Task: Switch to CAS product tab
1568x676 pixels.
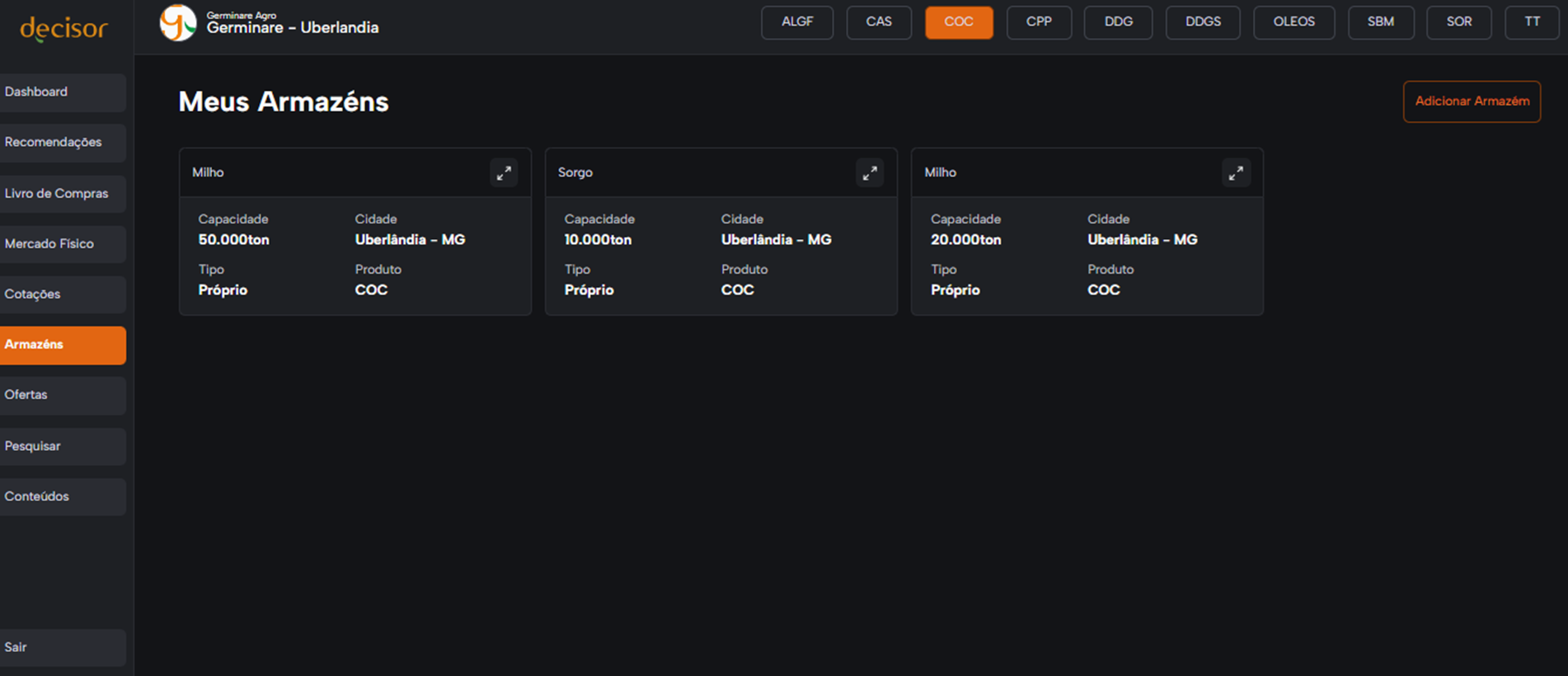Action: point(879,22)
